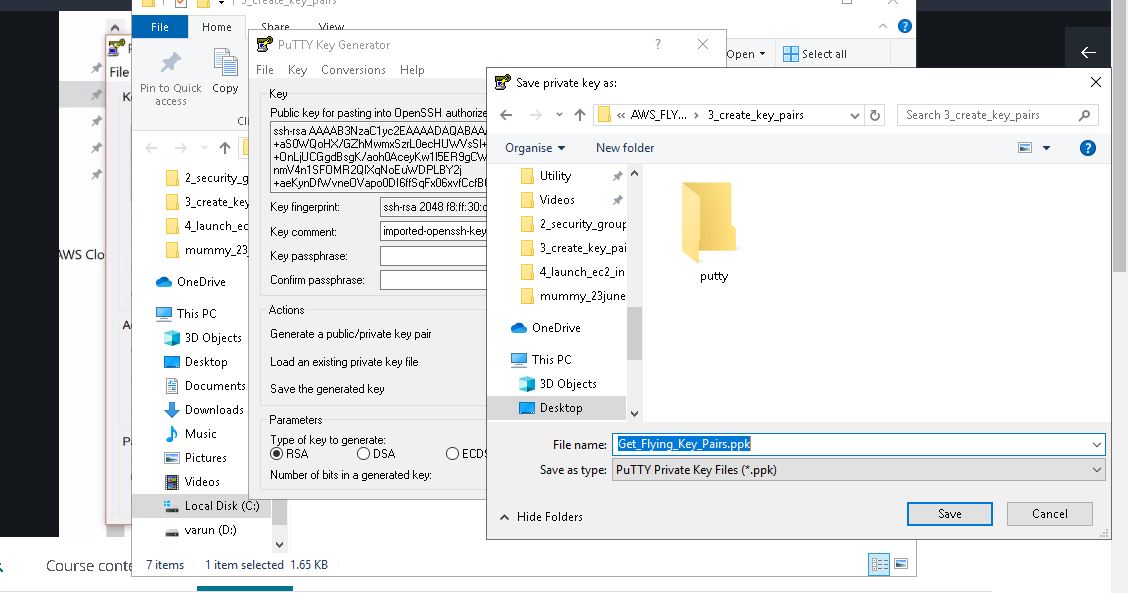This screenshot has width=1128, height=593.
Task: Click the search magnifier in Save dialog
Action: click(1084, 115)
